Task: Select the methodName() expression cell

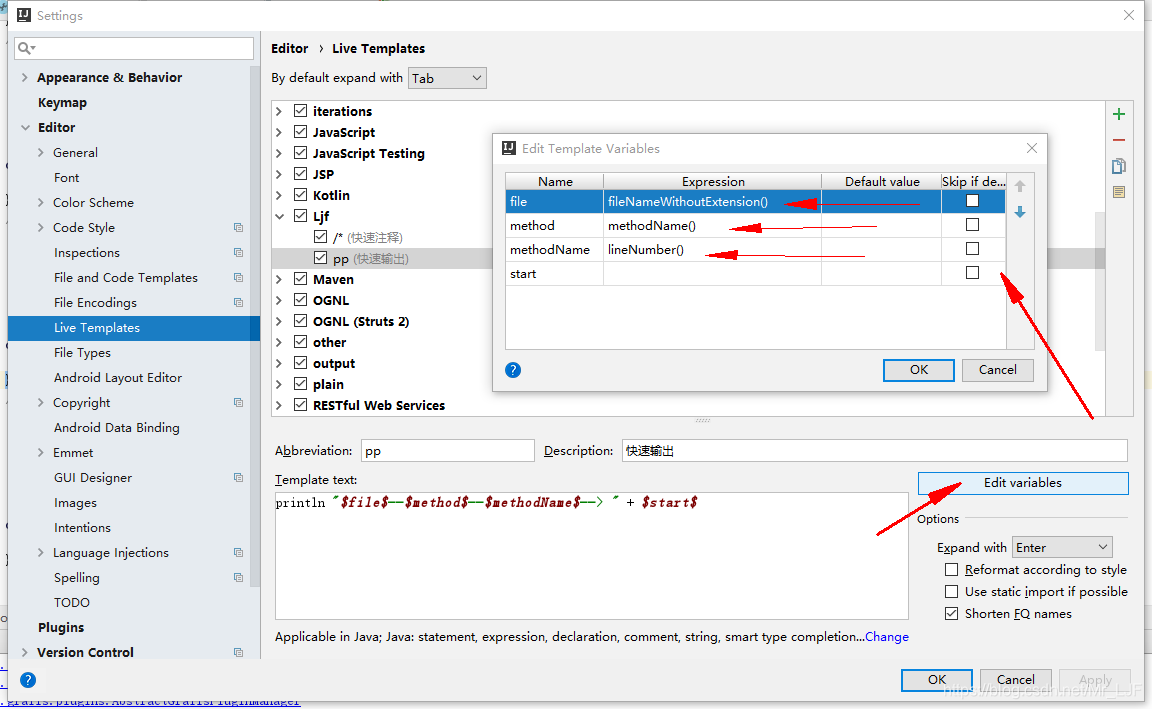Action: (x=712, y=226)
